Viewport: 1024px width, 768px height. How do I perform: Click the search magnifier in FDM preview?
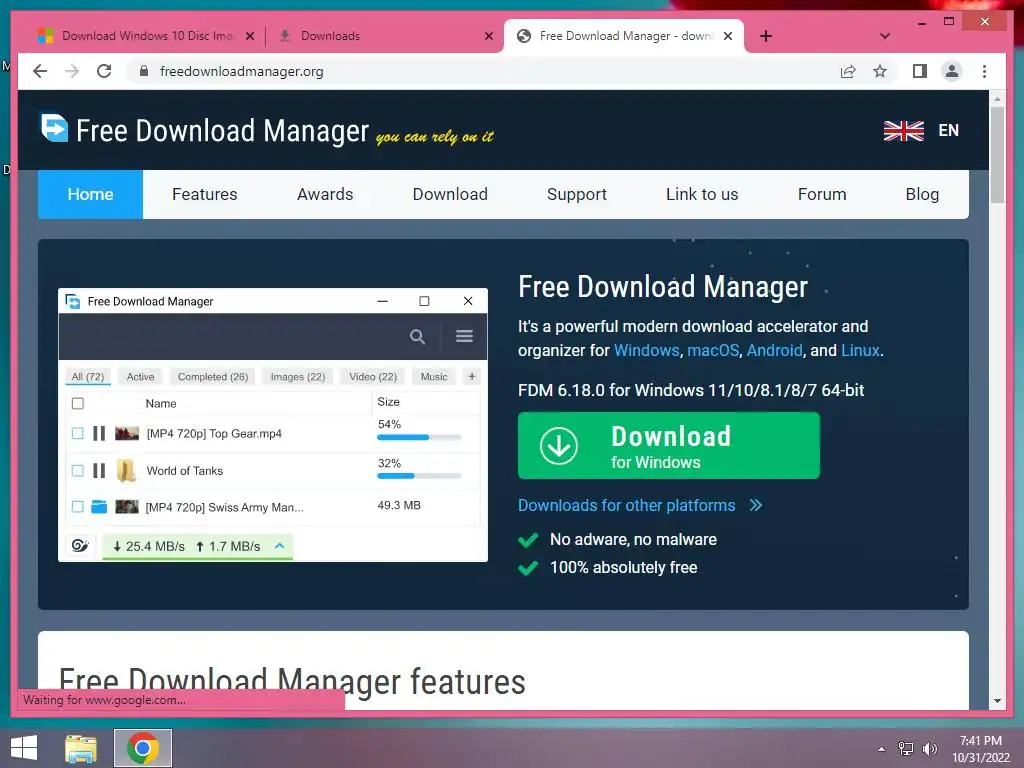point(417,336)
